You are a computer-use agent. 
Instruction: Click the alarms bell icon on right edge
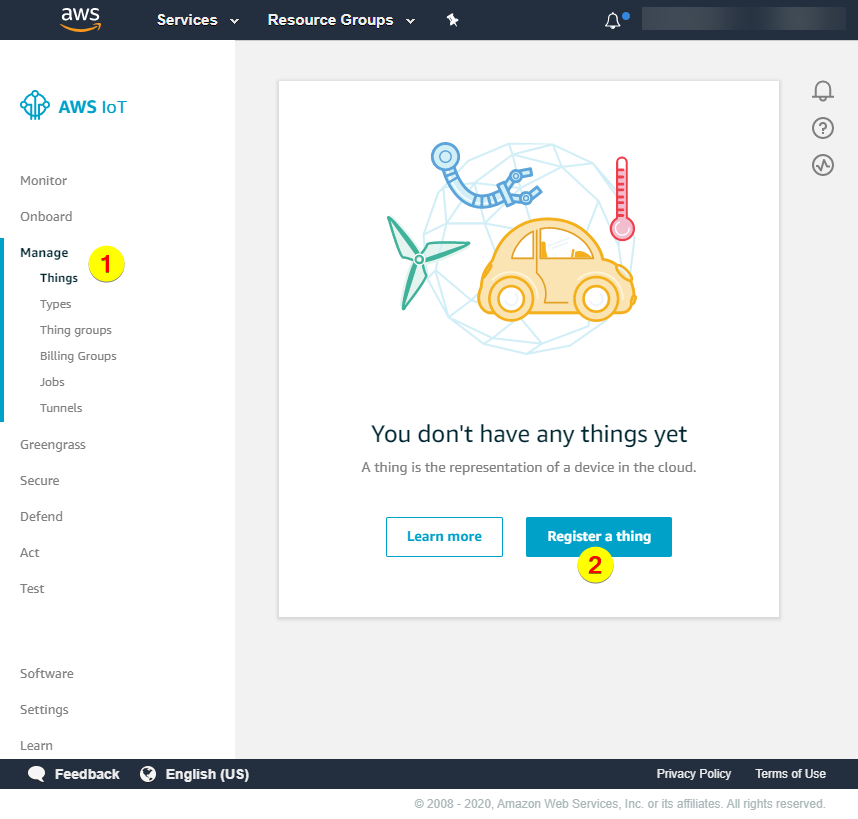point(822,90)
